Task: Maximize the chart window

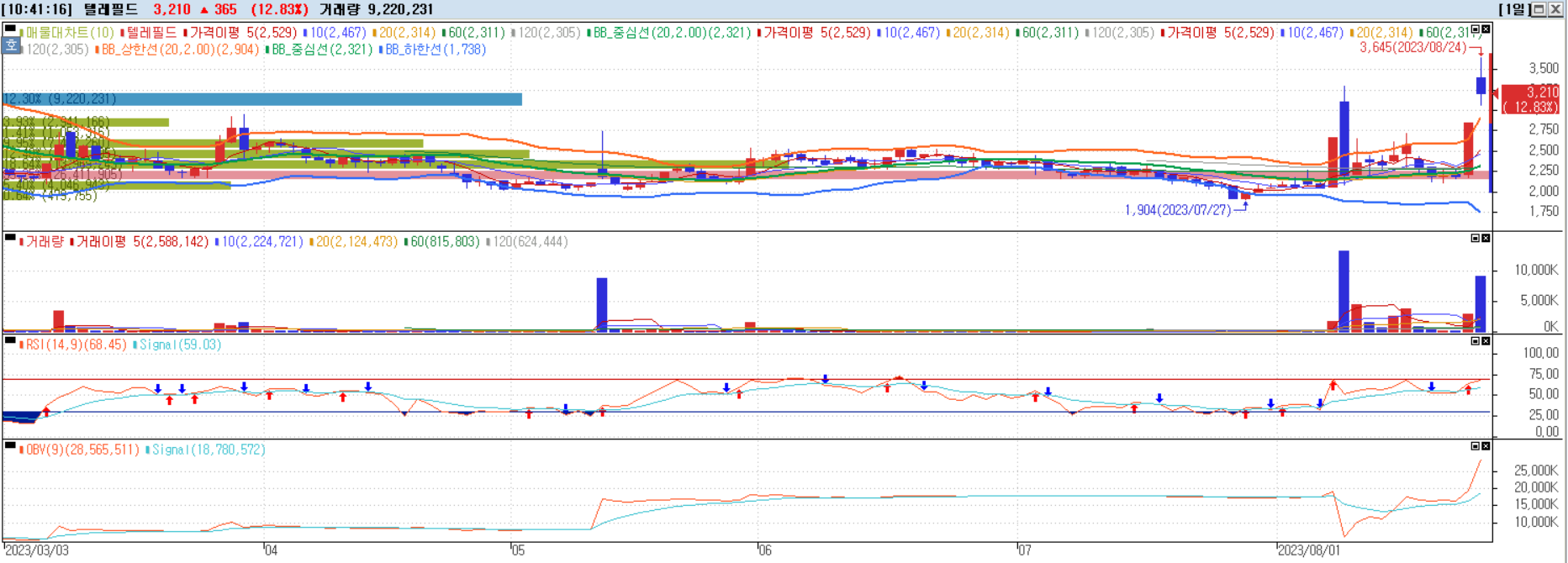Action: pos(1539,9)
